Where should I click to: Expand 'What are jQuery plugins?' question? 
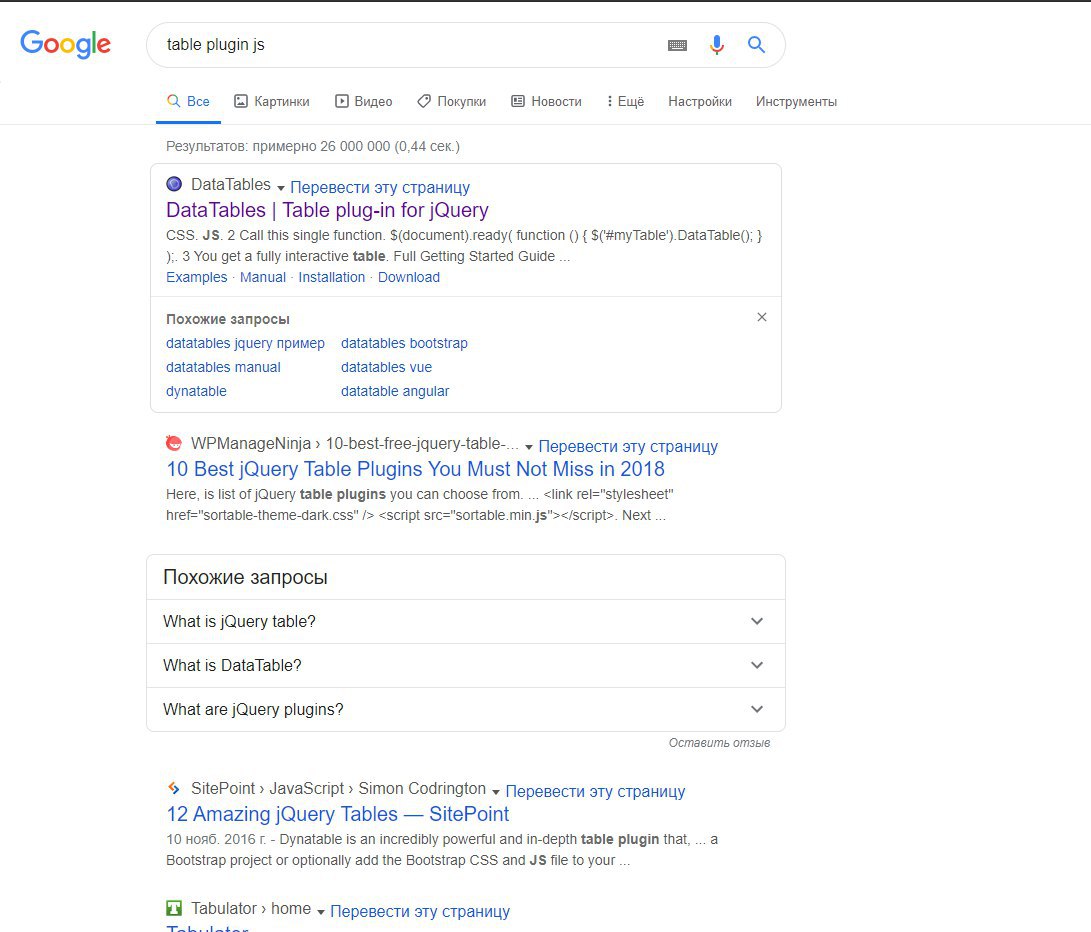466,709
